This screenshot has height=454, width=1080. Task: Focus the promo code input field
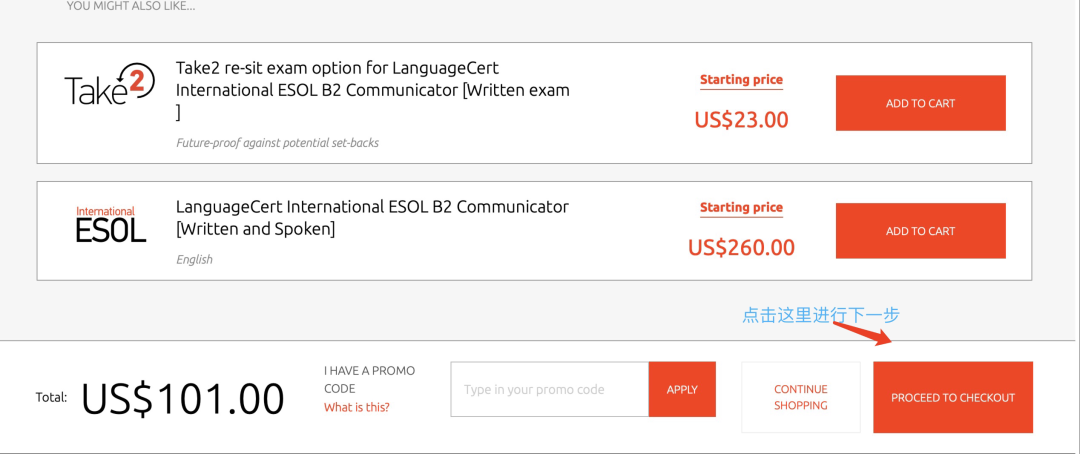[x=550, y=389]
